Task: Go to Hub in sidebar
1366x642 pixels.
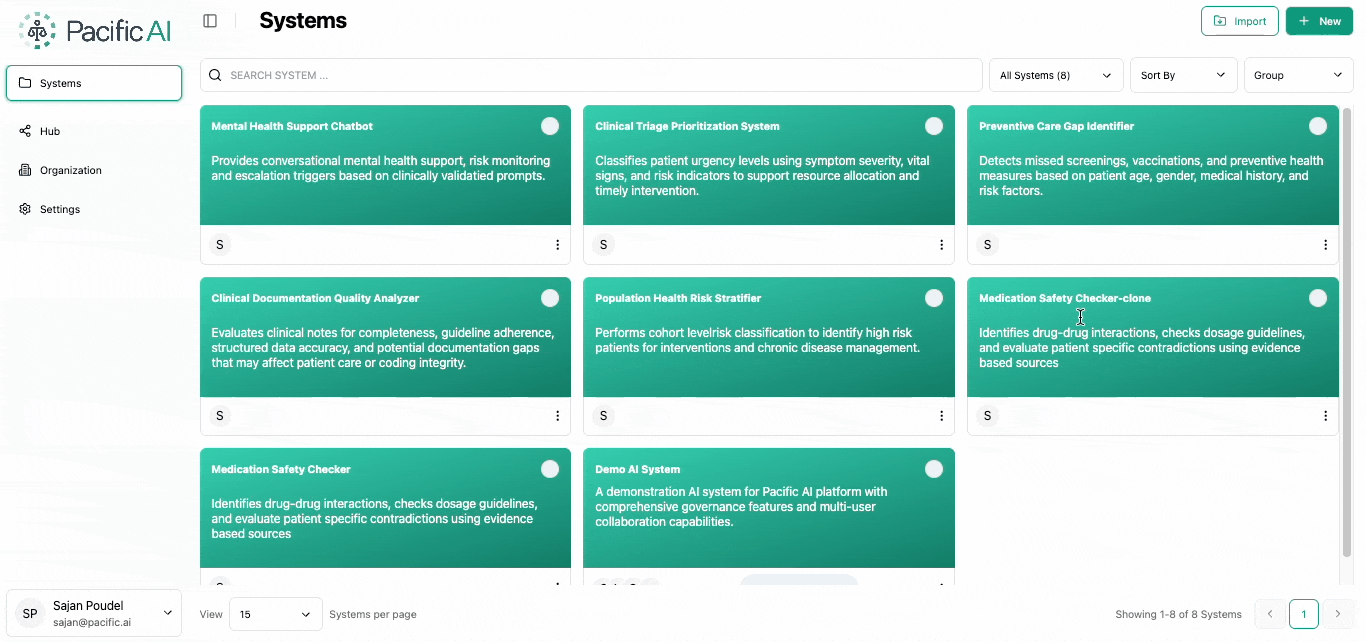Action: 50,131
